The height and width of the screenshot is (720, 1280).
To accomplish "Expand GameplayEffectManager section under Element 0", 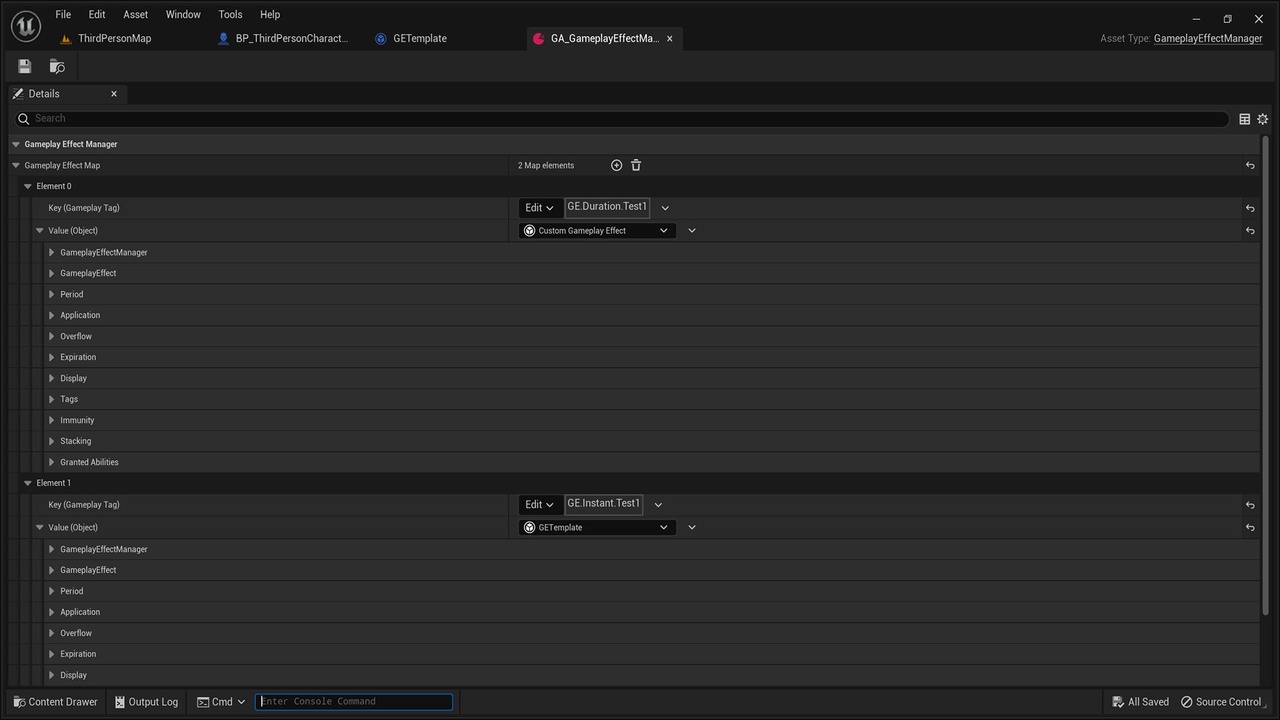I will [52, 252].
